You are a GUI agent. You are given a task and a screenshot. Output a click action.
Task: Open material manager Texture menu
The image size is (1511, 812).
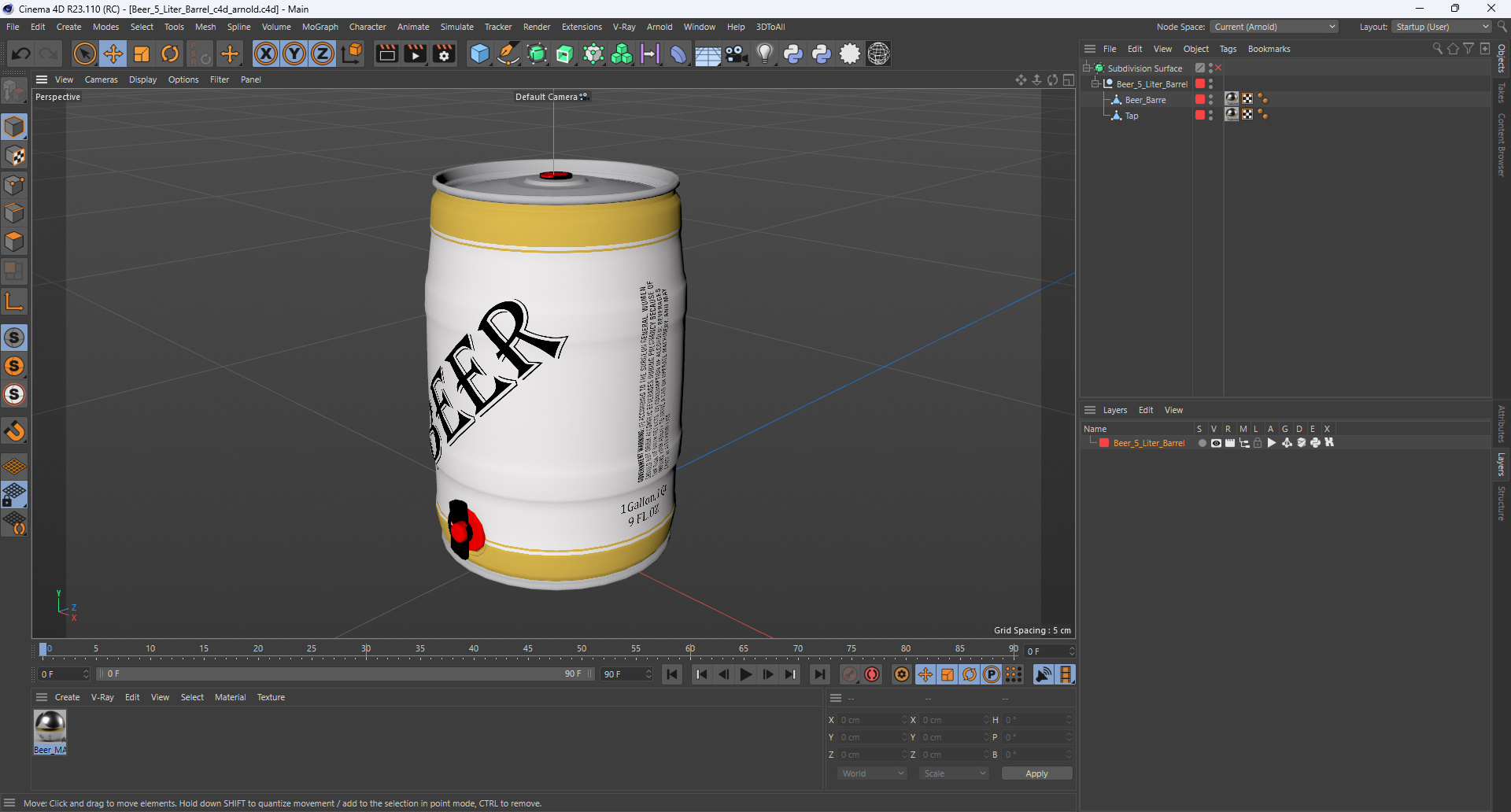point(271,697)
